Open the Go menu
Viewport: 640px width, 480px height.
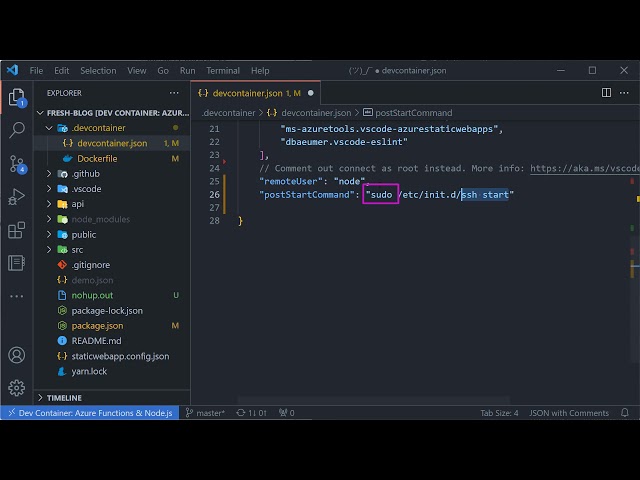(163, 71)
